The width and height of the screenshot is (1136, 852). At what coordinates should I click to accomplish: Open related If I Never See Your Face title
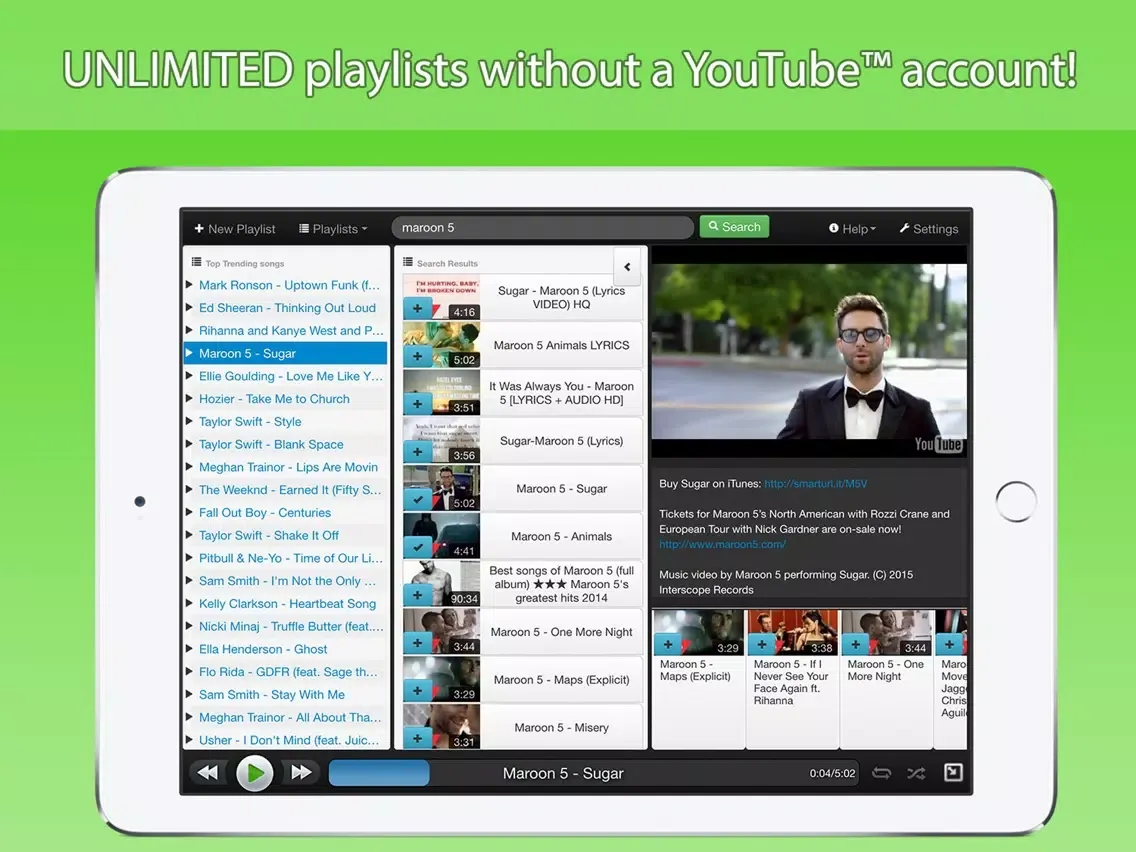(x=790, y=682)
